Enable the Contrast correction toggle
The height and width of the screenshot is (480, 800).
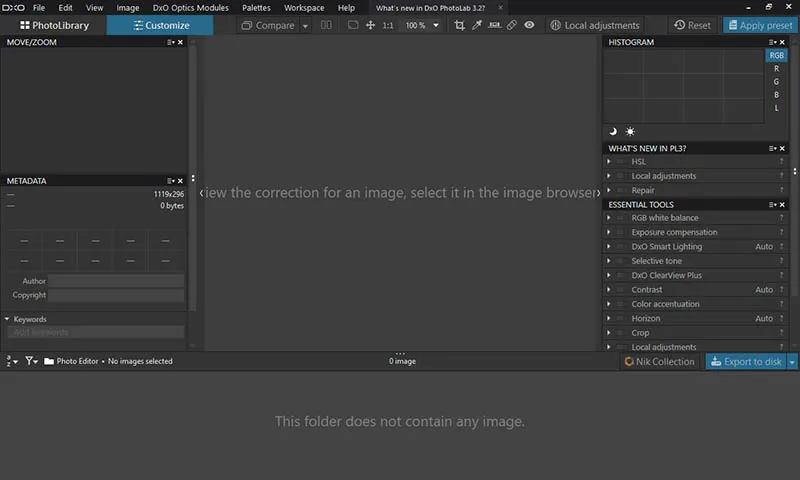point(620,290)
